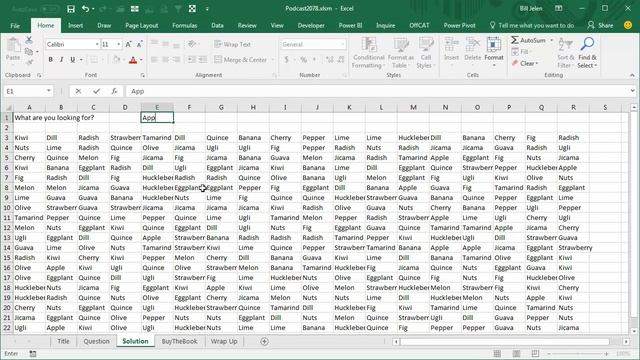
Task: Open the Cell Styles gallery
Action: point(425,53)
